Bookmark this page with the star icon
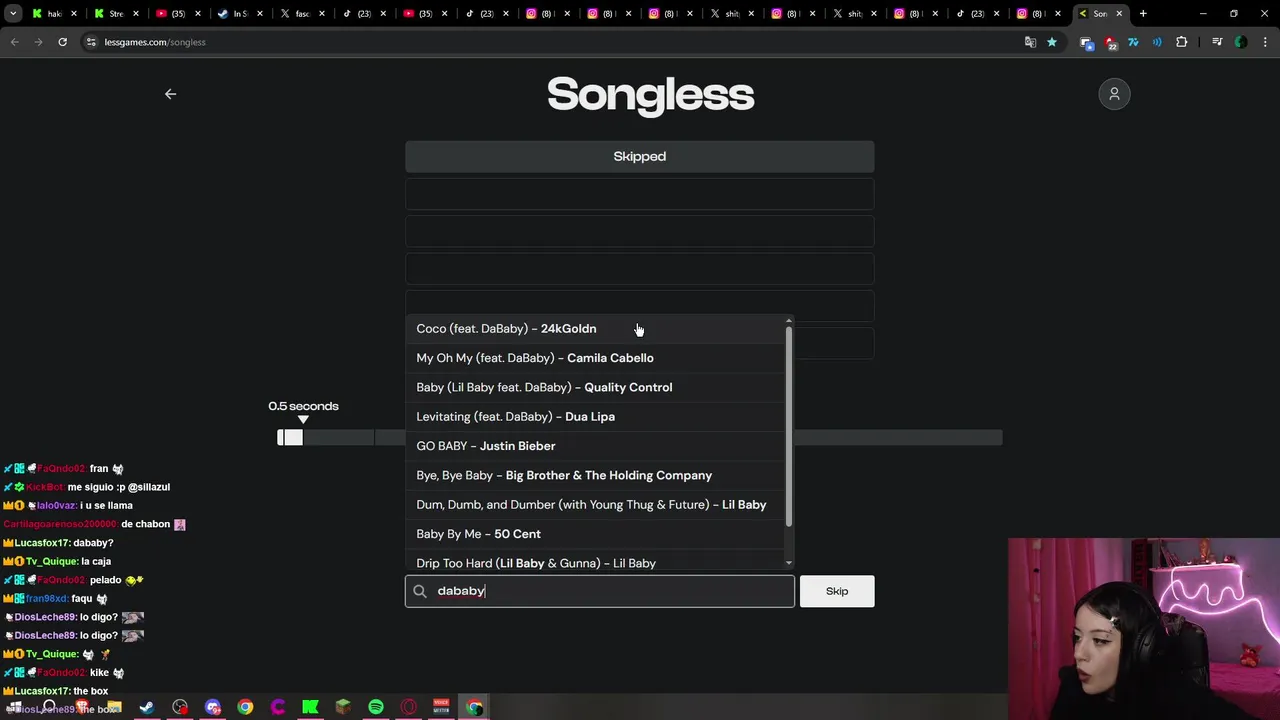 [x=1052, y=42]
